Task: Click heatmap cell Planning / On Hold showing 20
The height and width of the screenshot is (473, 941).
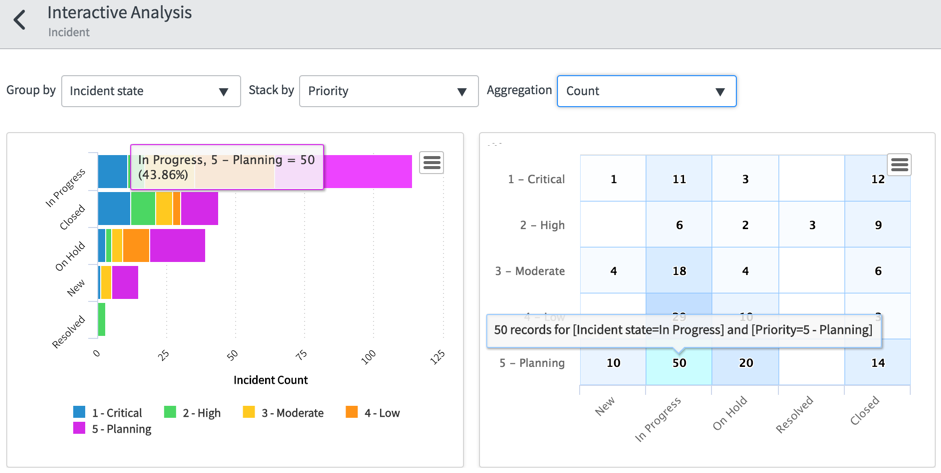Action: tap(745, 363)
